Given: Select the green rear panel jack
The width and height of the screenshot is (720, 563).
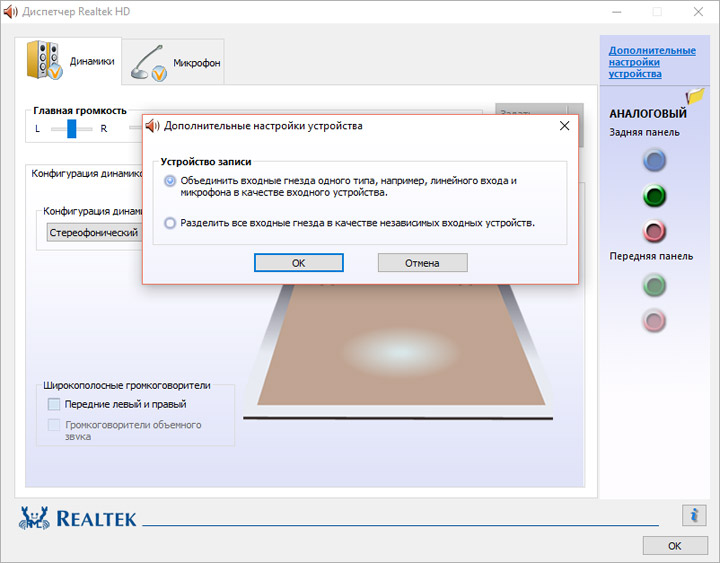Looking at the screenshot, I should point(654,196).
